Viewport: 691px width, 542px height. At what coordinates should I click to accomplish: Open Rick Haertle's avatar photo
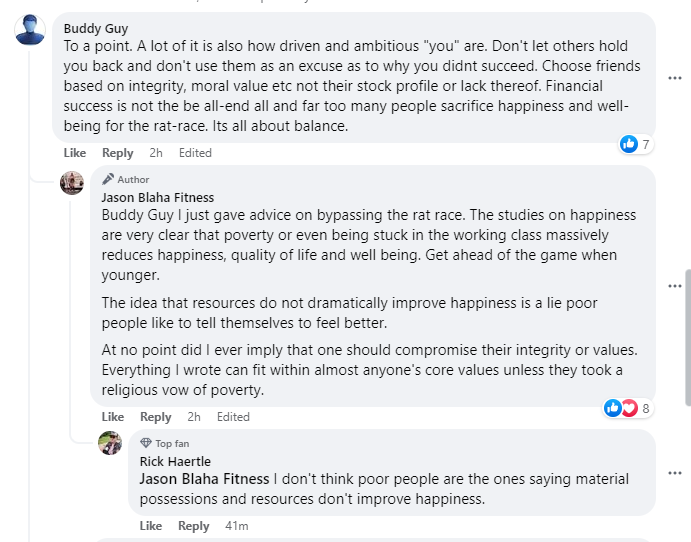110,443
